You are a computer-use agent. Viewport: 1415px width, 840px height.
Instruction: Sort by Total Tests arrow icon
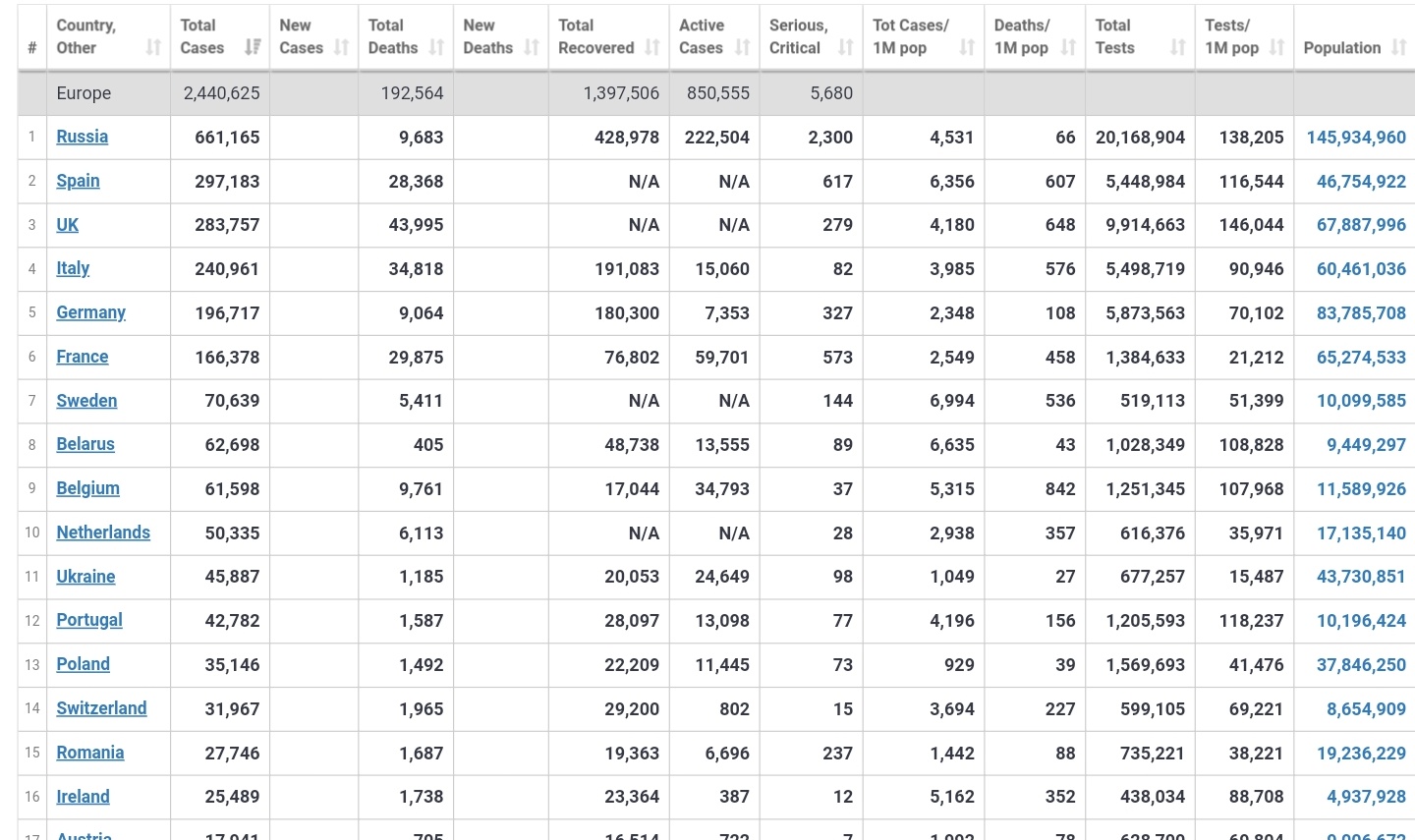1178,47
